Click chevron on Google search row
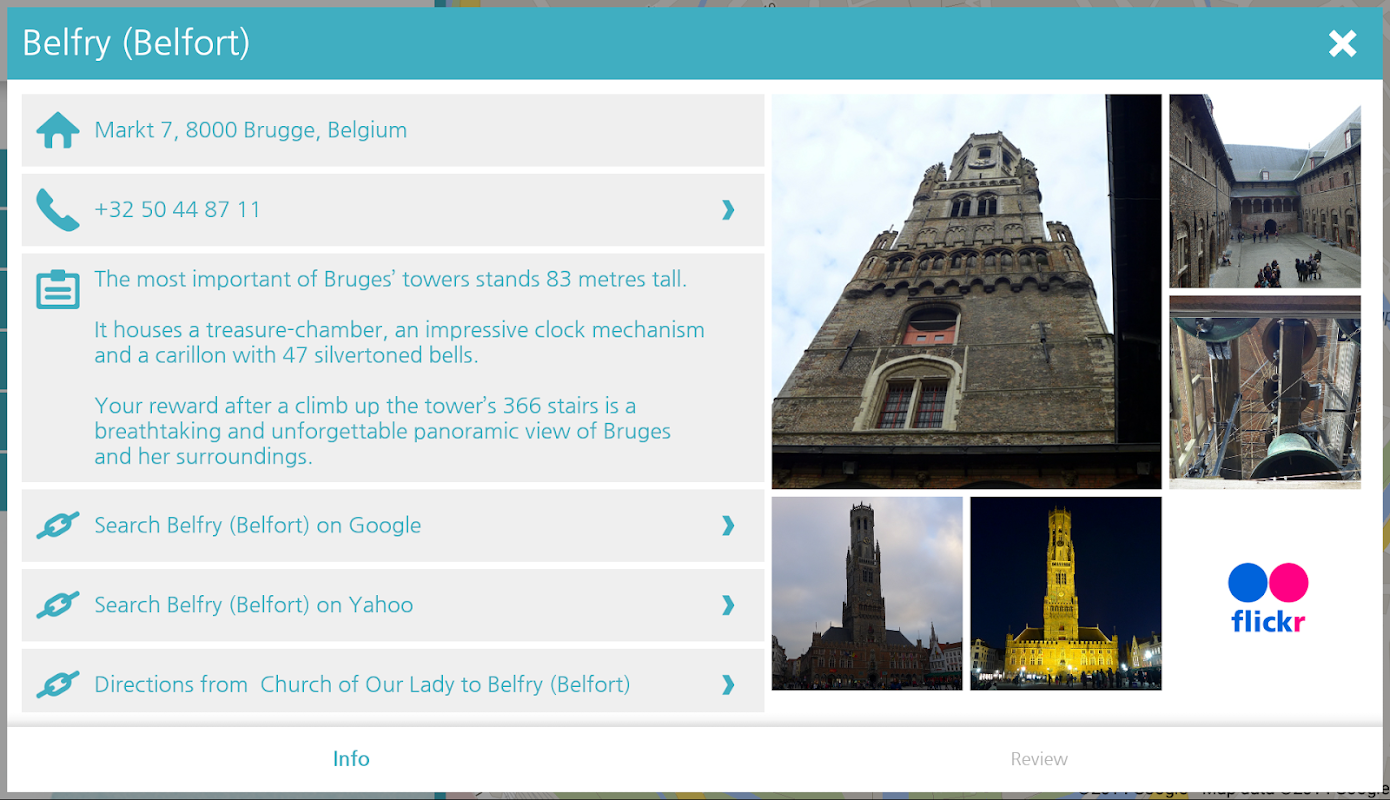This screenshot has height=800, width=1390. click(x=728, y=525)
